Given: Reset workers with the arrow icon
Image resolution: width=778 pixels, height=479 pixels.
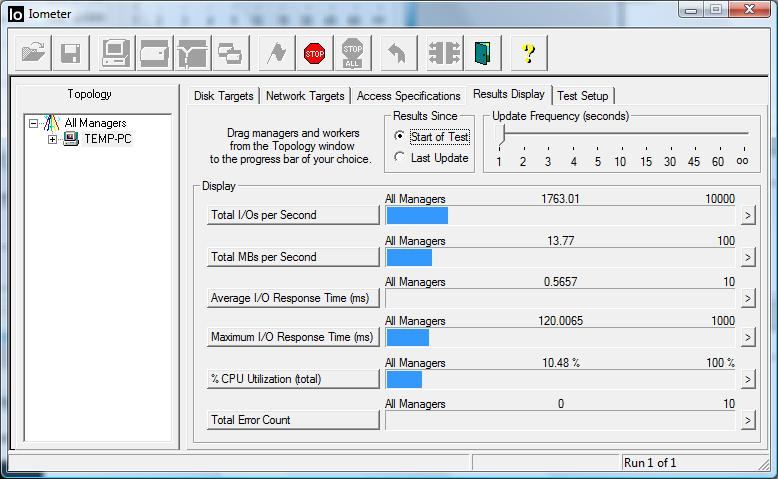Looking at the screenshot, I should point(397,53).
